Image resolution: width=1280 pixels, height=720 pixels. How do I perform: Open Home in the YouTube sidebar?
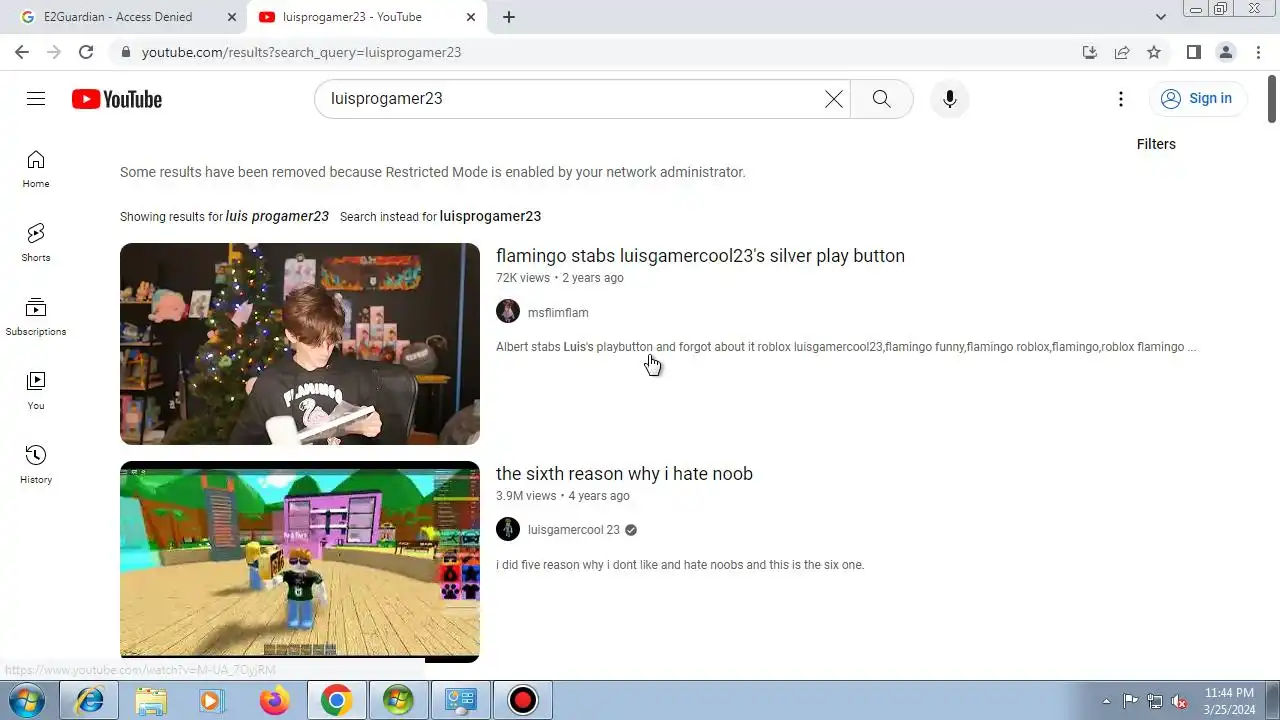36,169
